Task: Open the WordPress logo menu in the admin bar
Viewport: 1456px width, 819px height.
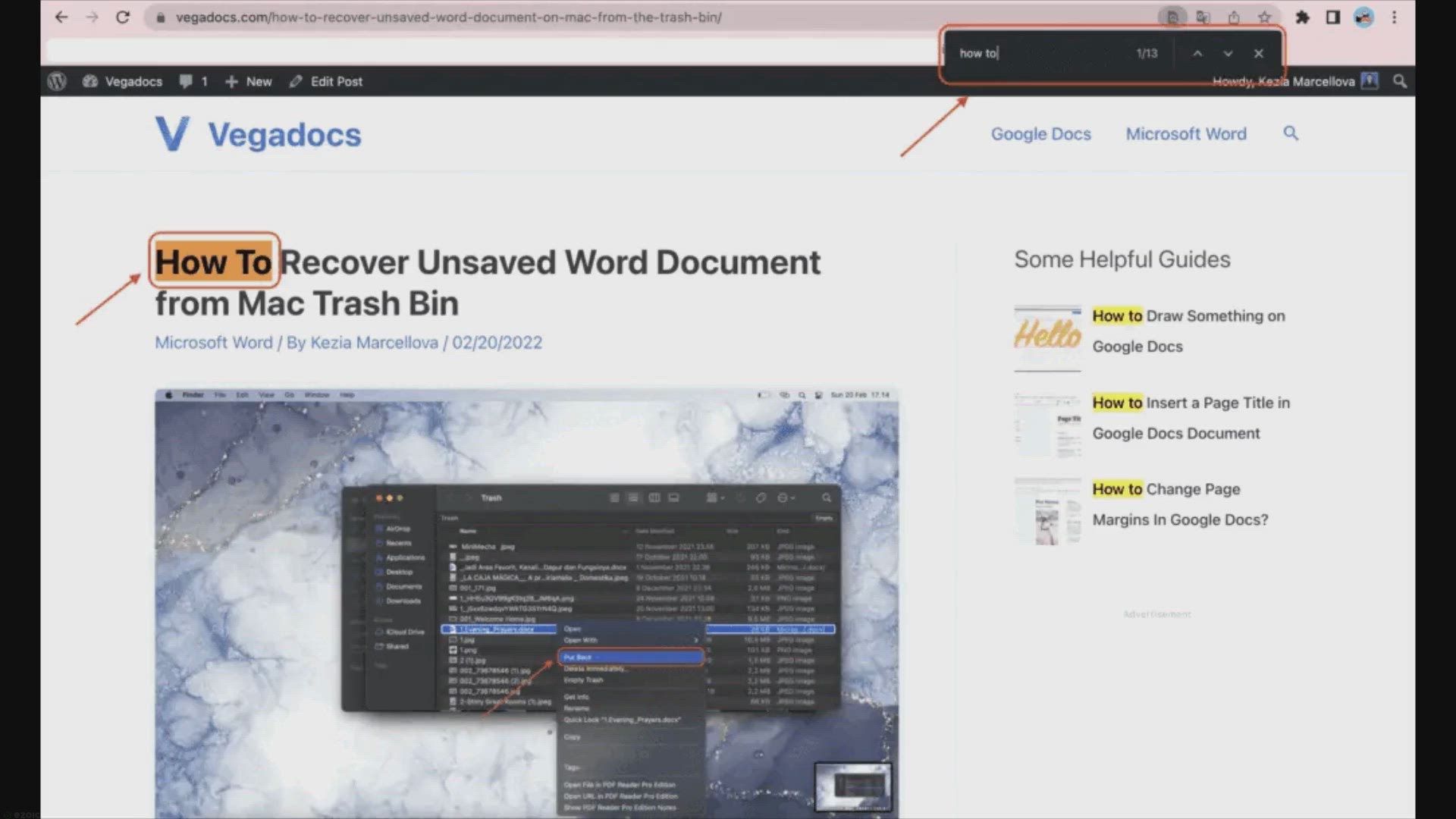Action: 57,81
